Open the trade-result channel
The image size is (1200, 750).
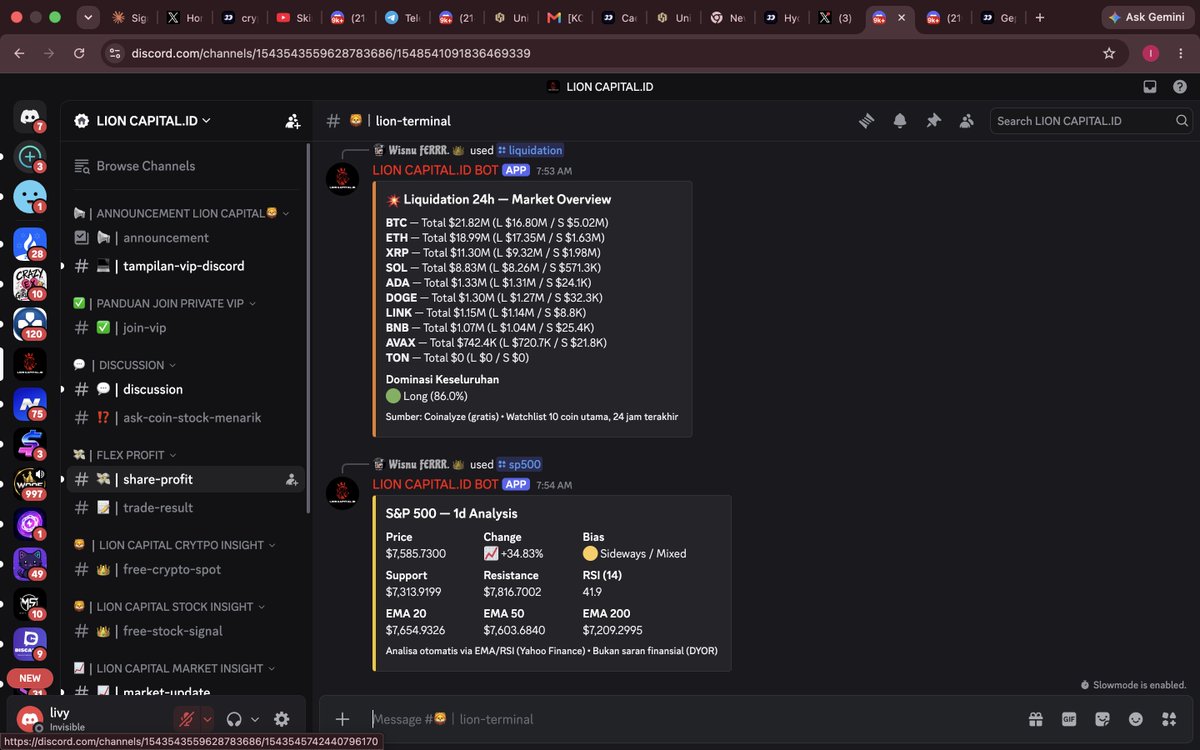(186, 508)
